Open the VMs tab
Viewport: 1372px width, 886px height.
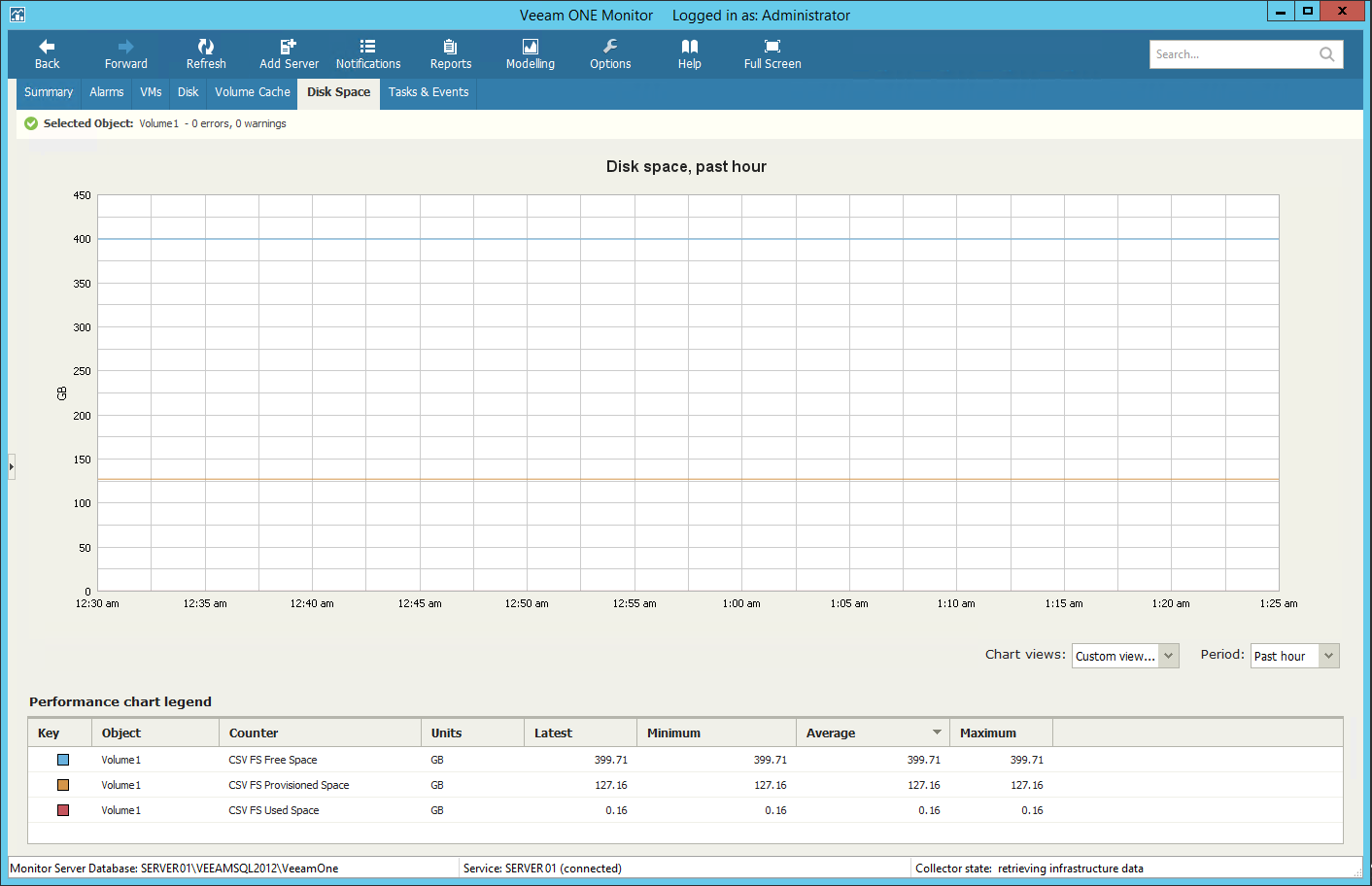(151, 92)
